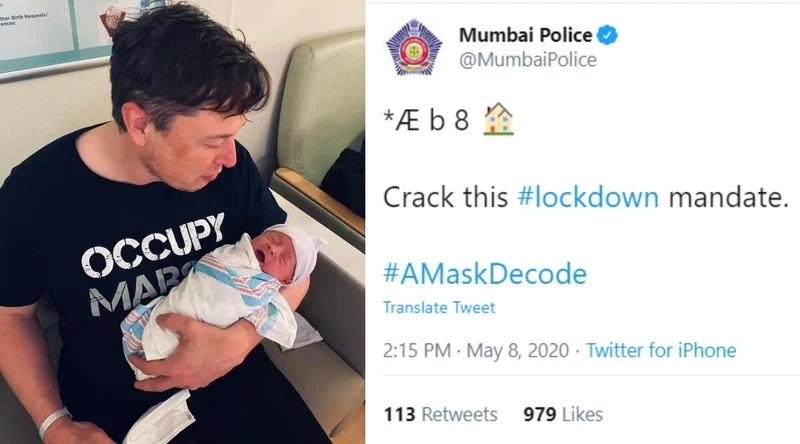Click 'Crack this' text in tweet

click(x=445, y=197)
